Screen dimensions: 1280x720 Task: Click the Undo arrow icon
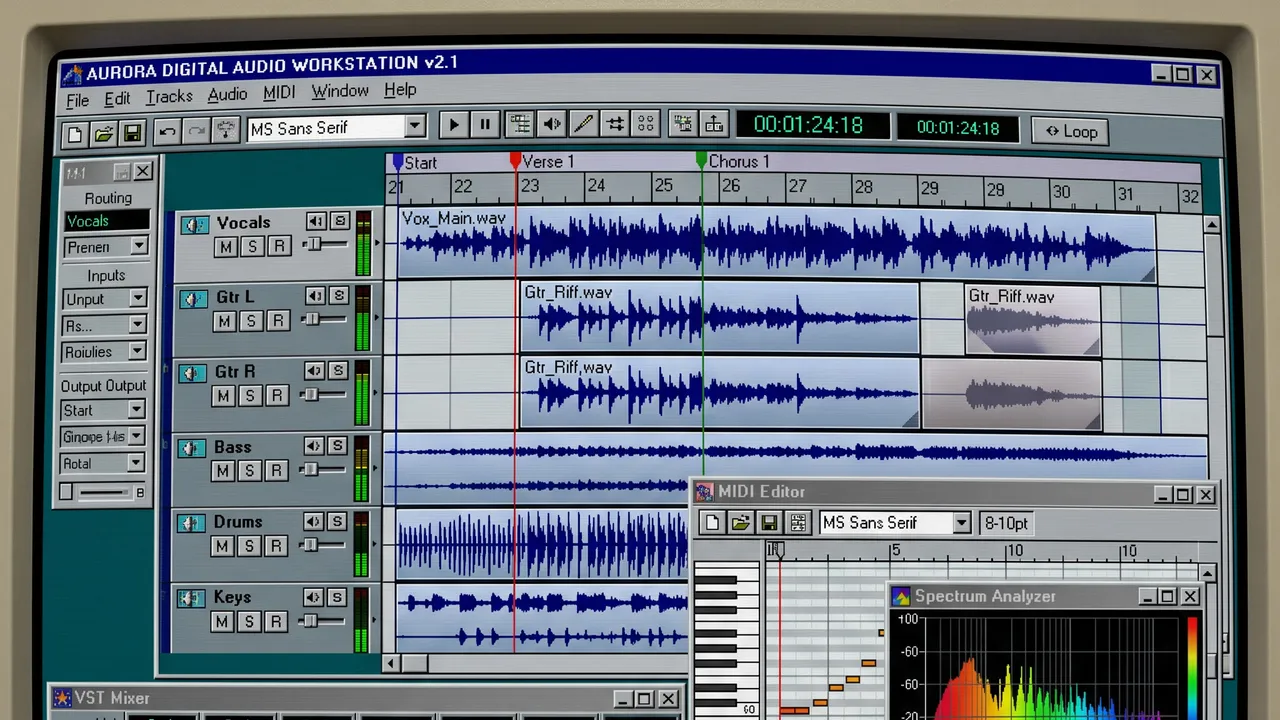coord(167,130)
